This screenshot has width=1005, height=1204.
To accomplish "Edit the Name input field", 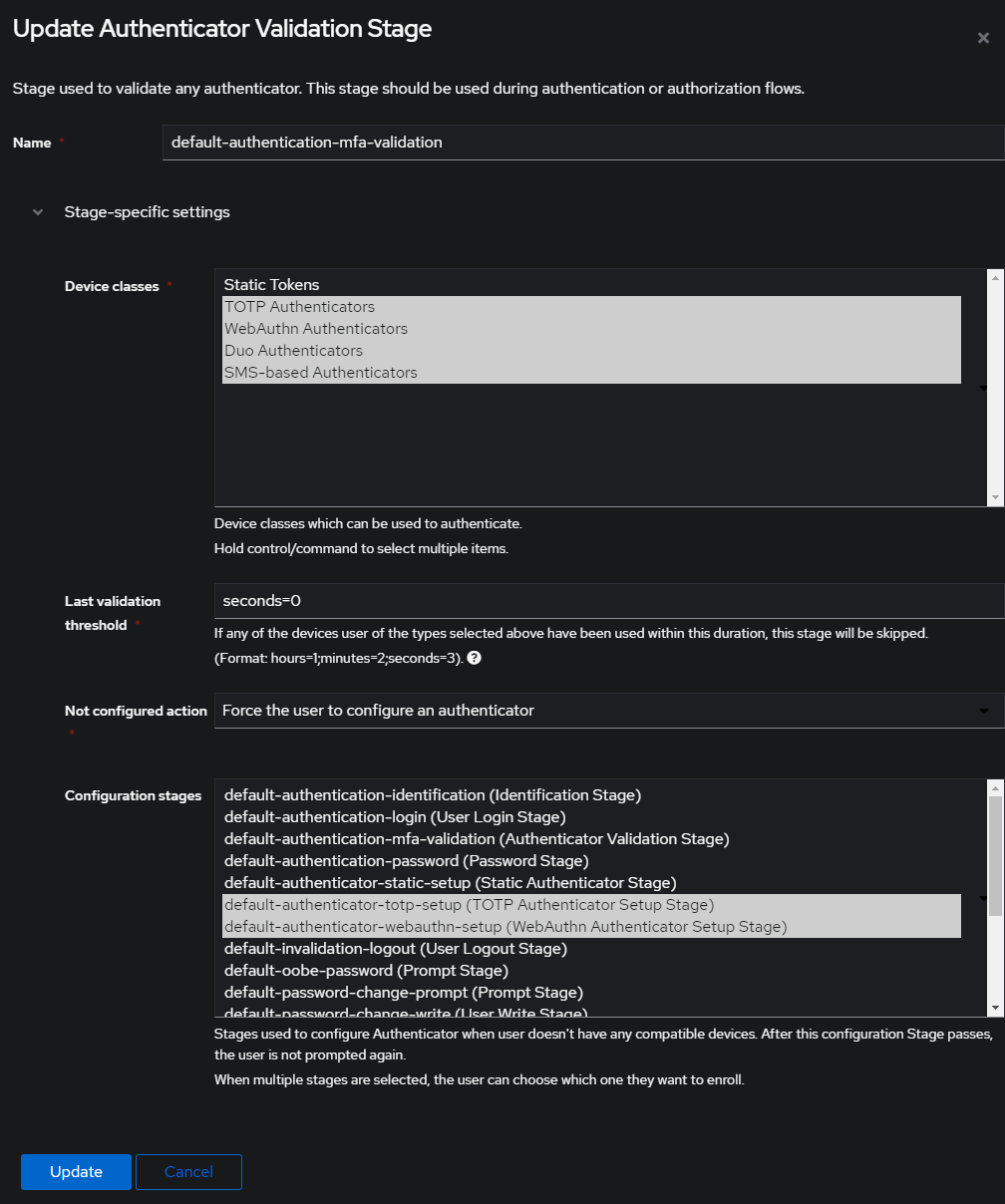I will (583, 143).
